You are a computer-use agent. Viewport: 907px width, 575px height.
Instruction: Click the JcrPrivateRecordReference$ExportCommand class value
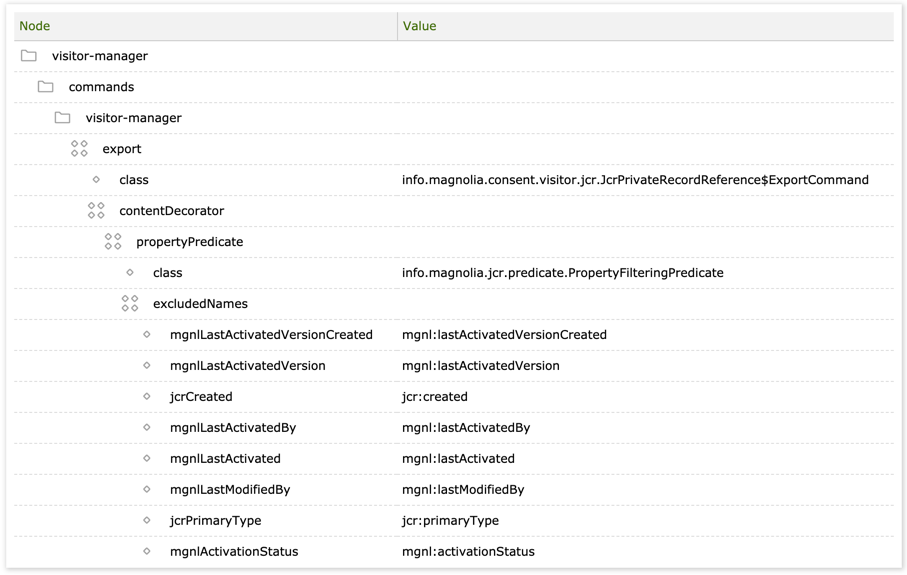635,180
